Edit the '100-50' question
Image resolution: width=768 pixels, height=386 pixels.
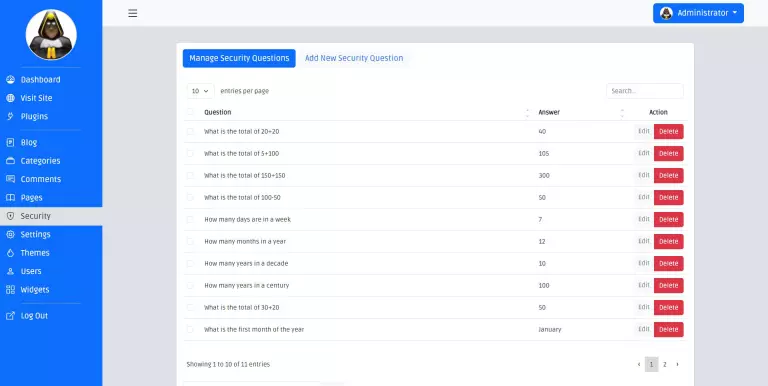click(x=644, y=197)
